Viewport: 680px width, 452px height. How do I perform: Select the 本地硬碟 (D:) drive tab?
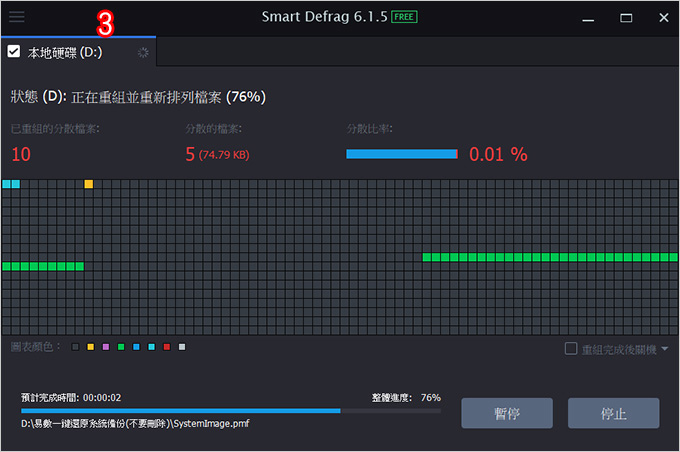click(x=78, y=52)
